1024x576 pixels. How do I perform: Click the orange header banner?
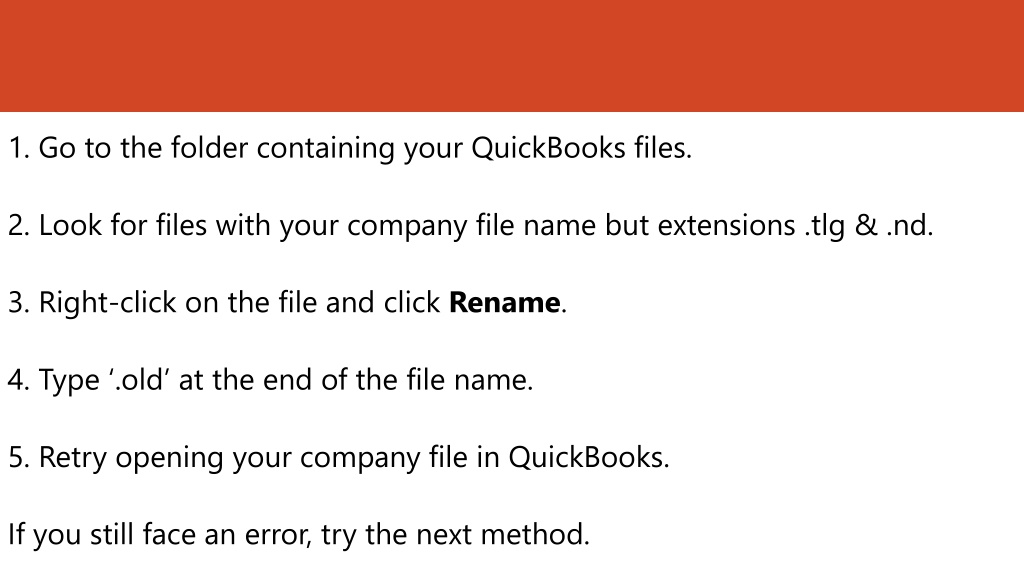coord(512,56)
